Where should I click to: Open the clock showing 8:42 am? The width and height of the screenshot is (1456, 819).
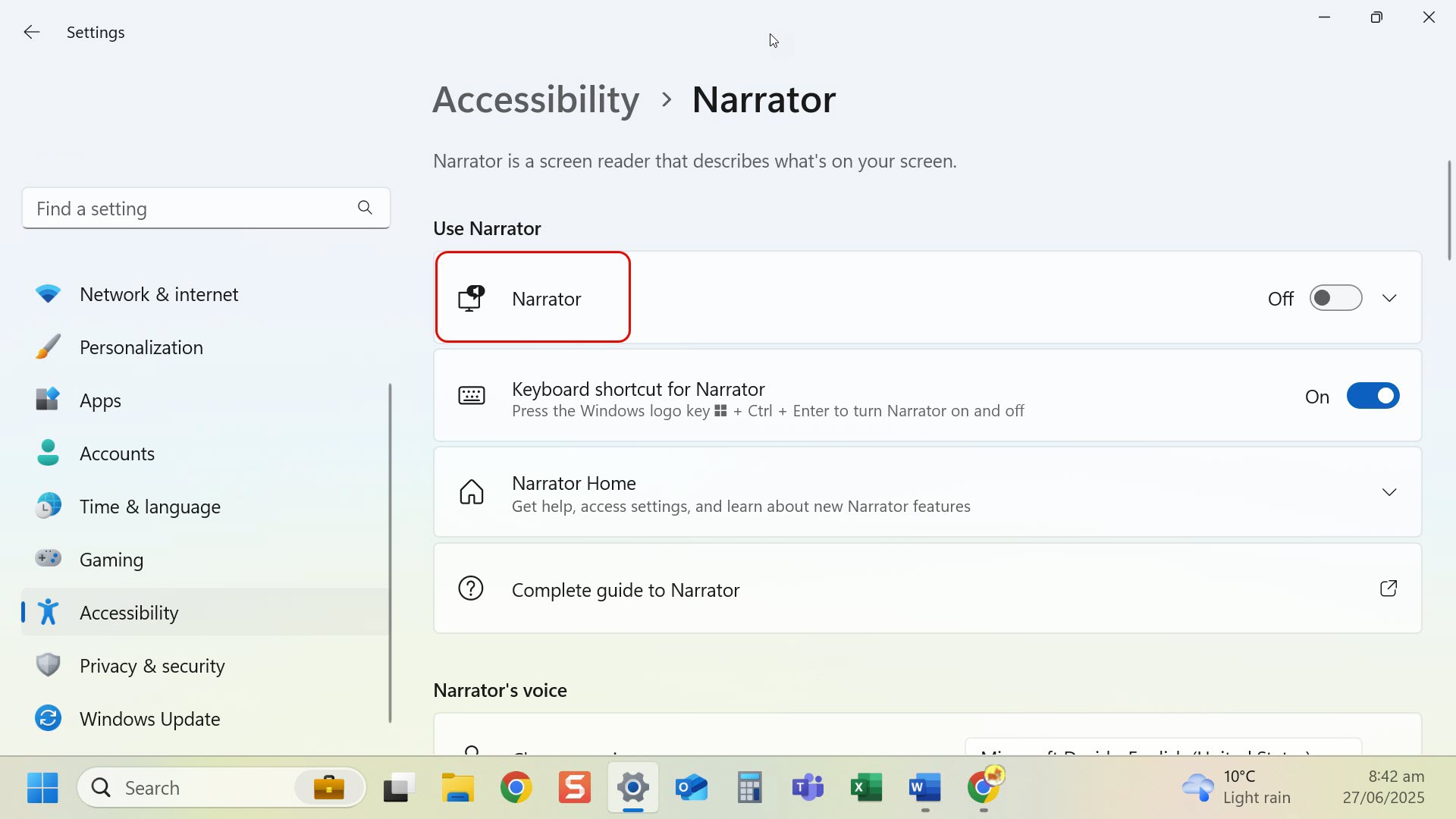[x=1384, y=788]
